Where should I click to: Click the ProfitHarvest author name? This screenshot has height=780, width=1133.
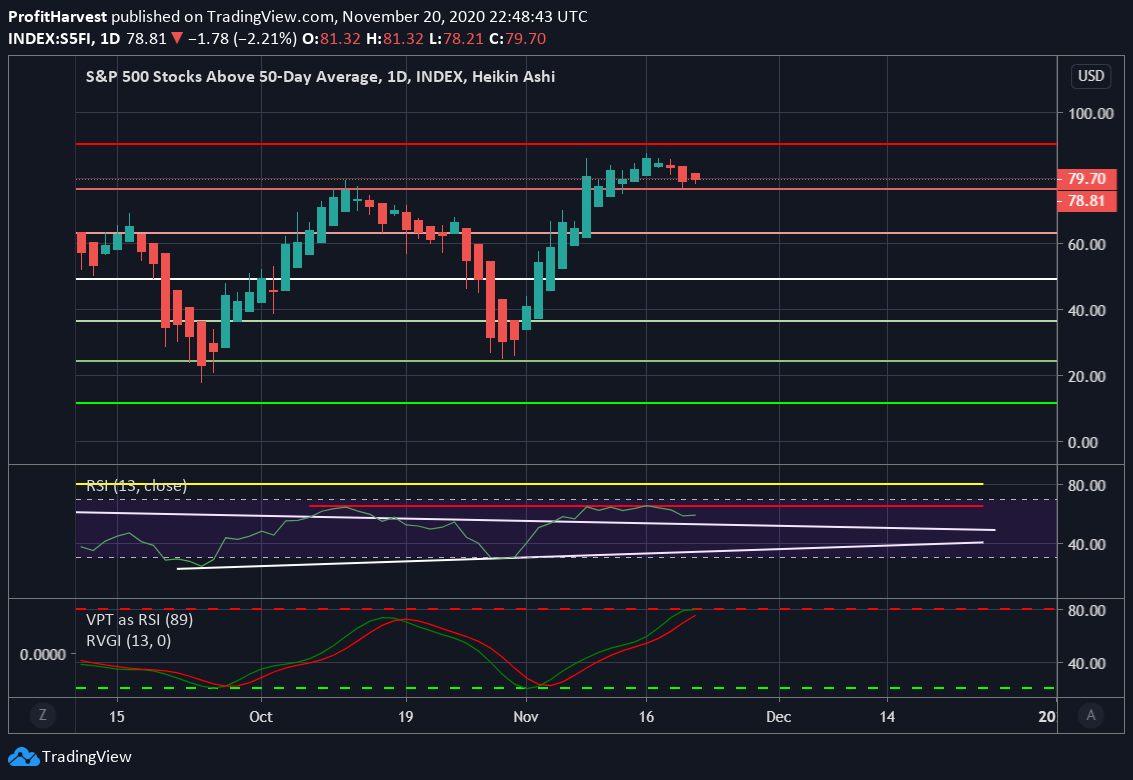[58, 17]
